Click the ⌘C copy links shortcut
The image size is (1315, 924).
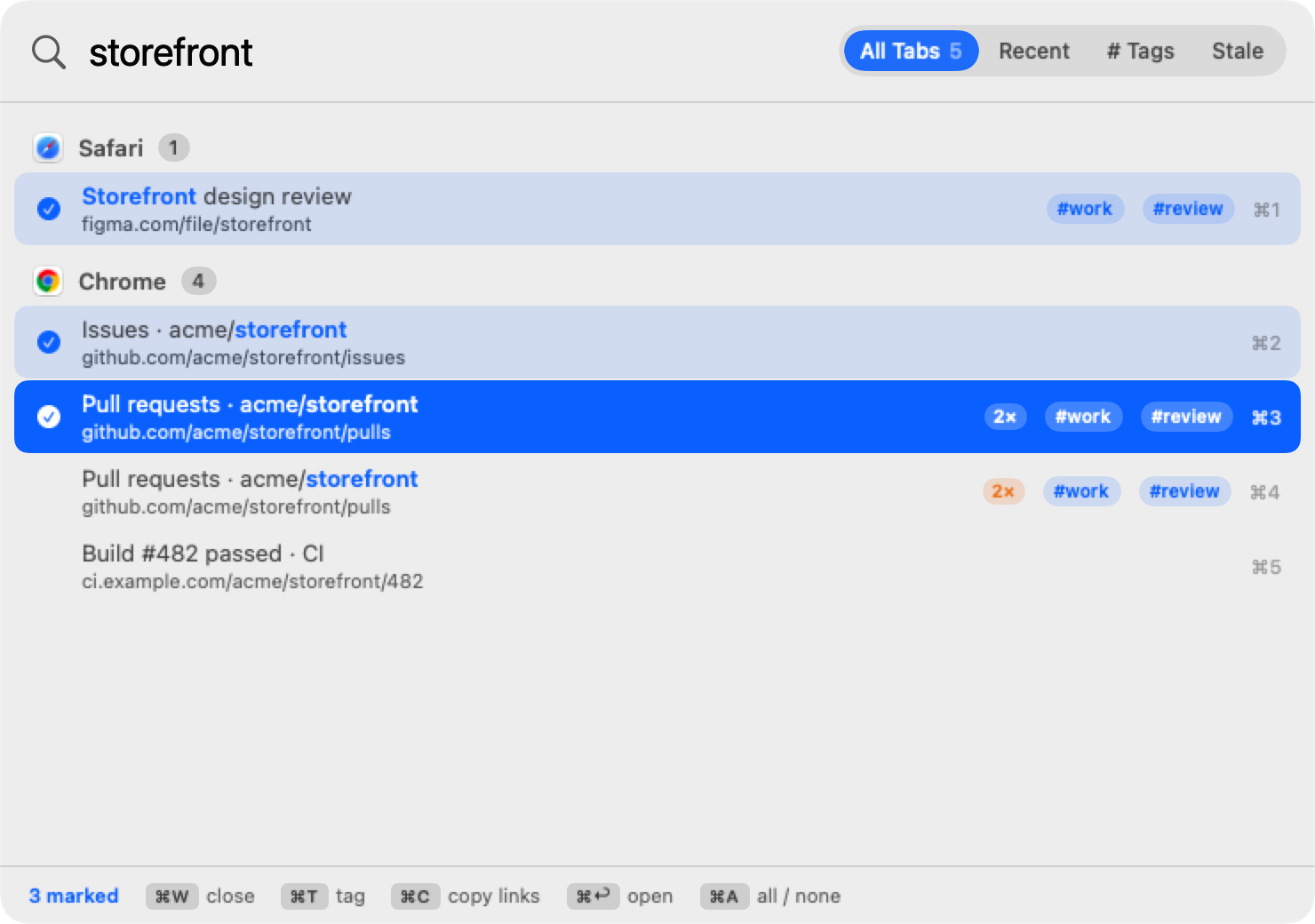tap(466, 896)
